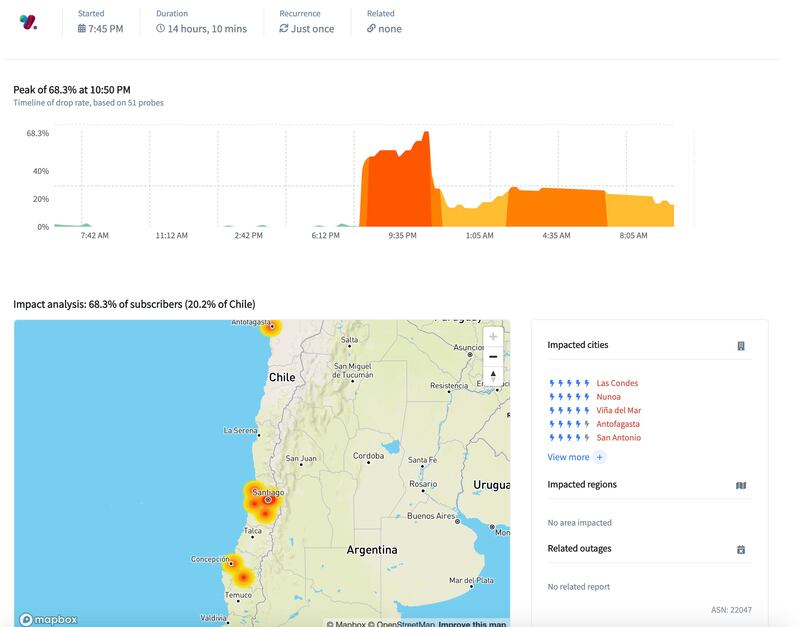Click the link icon under Related
The image size is (800, 627).
tap(371, 29)
